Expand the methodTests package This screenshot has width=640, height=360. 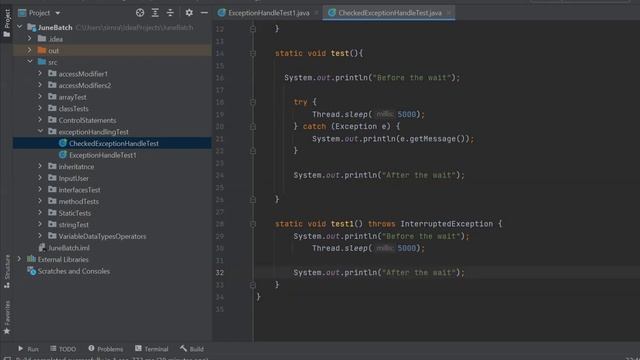[40, 201]
